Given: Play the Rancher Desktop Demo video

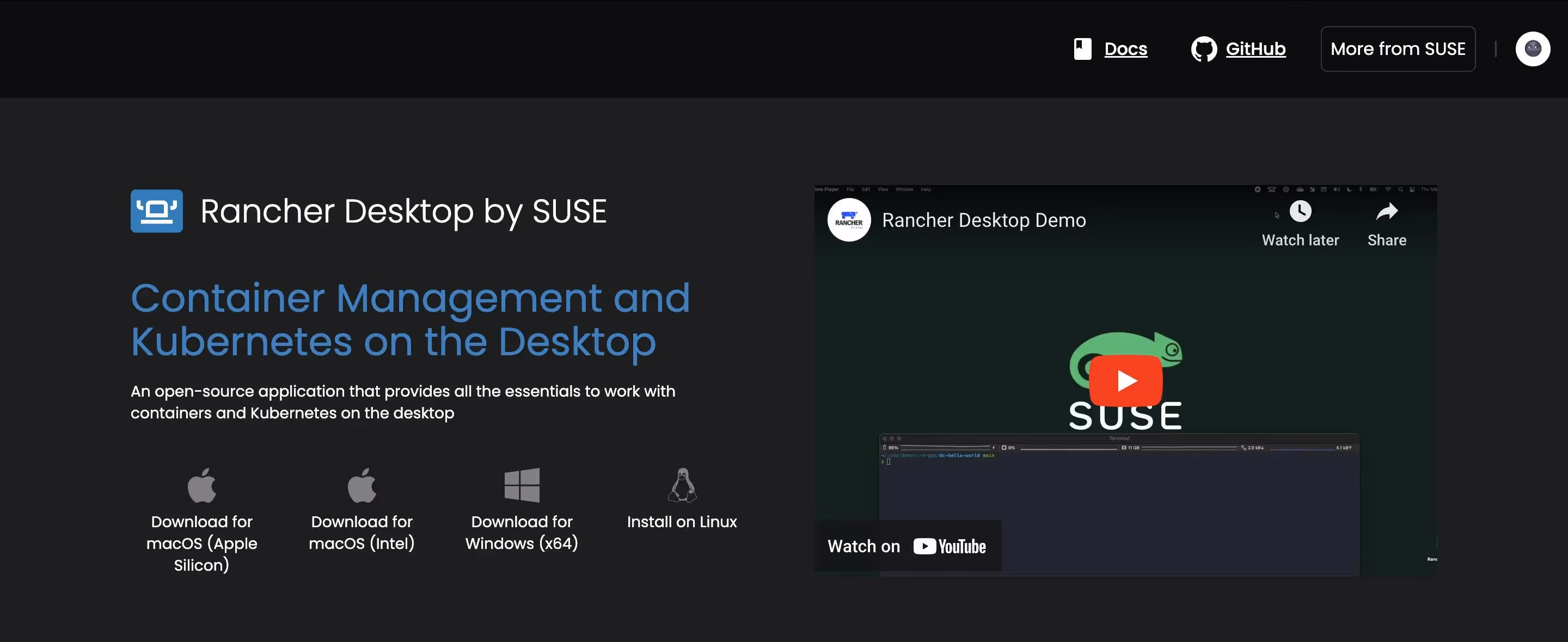Looking at the screenshot, I should click(x=1125, y=381).
